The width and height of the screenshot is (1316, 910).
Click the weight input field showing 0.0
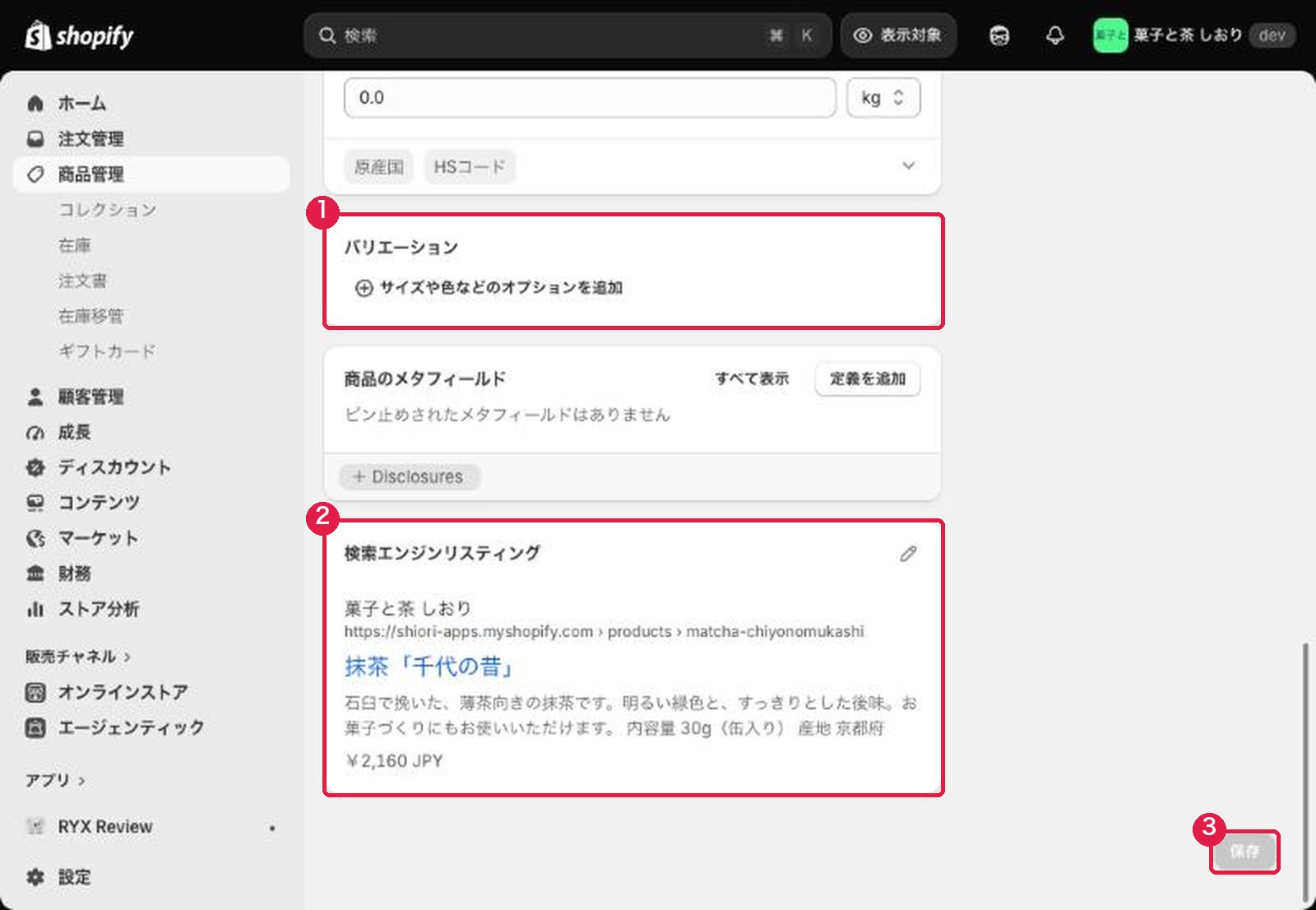pyautogui.click(x=590, y=98)
